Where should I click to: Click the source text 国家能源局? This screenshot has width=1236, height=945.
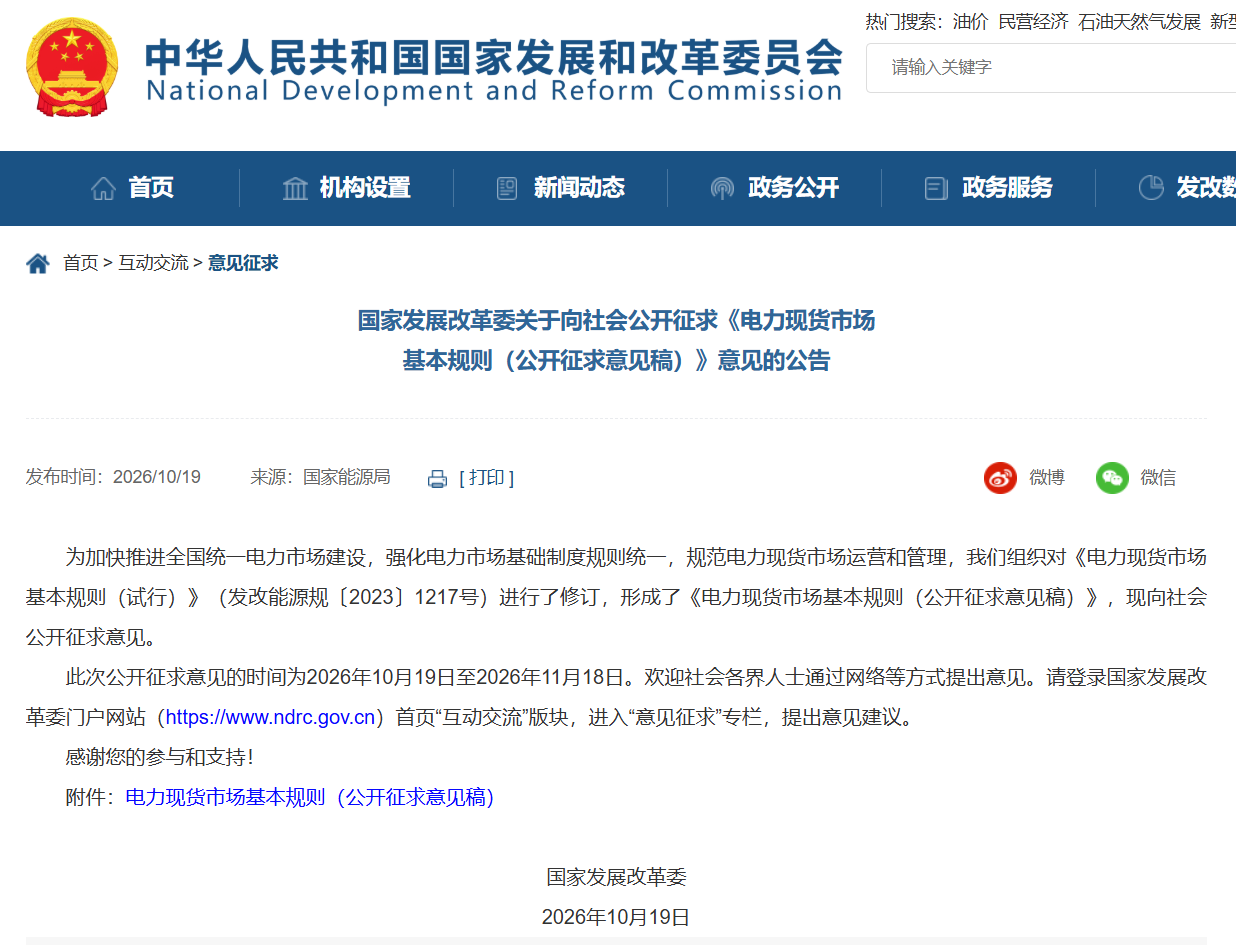347,477
